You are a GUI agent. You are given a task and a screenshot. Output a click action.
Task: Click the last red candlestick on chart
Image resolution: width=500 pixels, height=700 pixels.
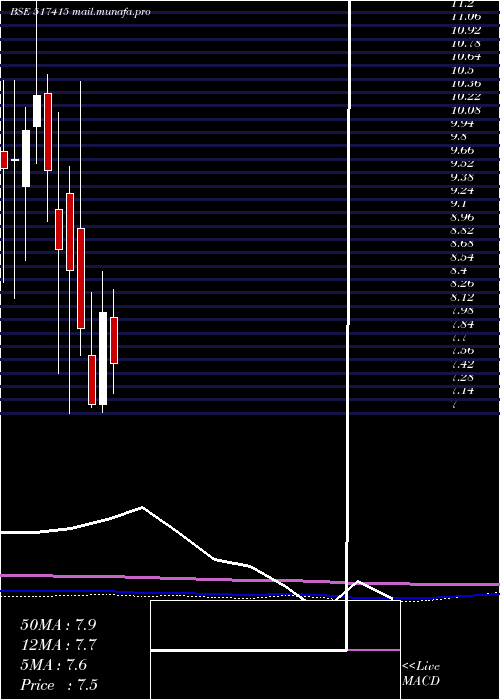pyautogui.click(x=114, y=340)
